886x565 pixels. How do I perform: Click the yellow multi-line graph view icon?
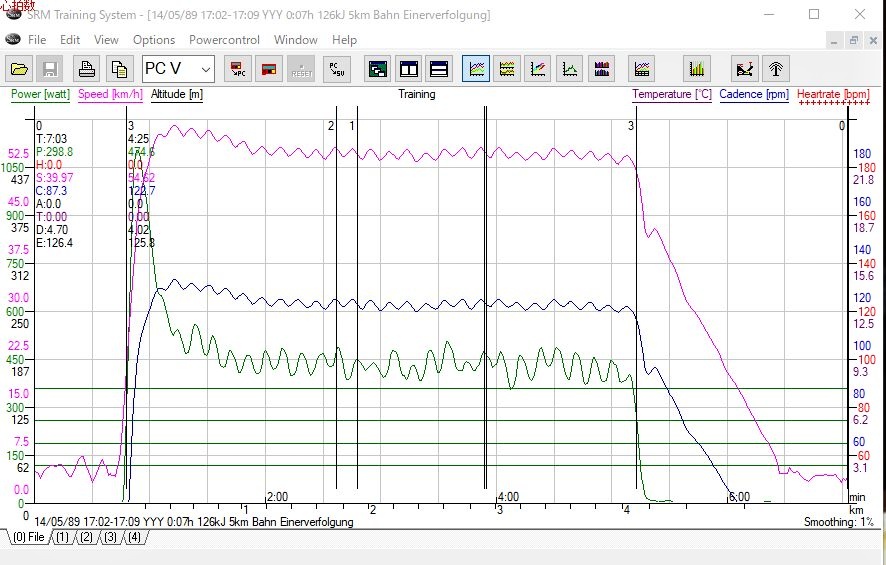pyautogui.click(x=507, y=69)
